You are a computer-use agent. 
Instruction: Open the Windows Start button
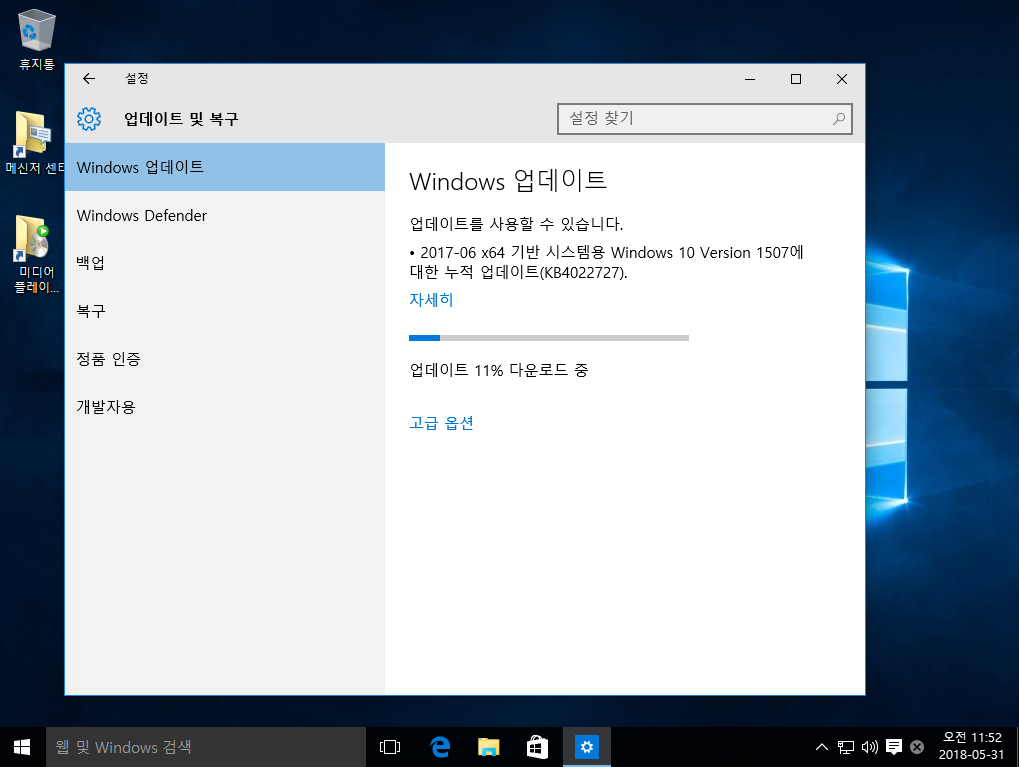click(22, 747)
